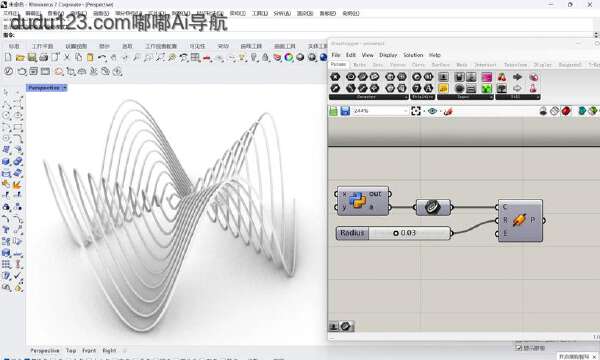Click the Open folder icon in Rhino toolbar

[x=20, y=57]
